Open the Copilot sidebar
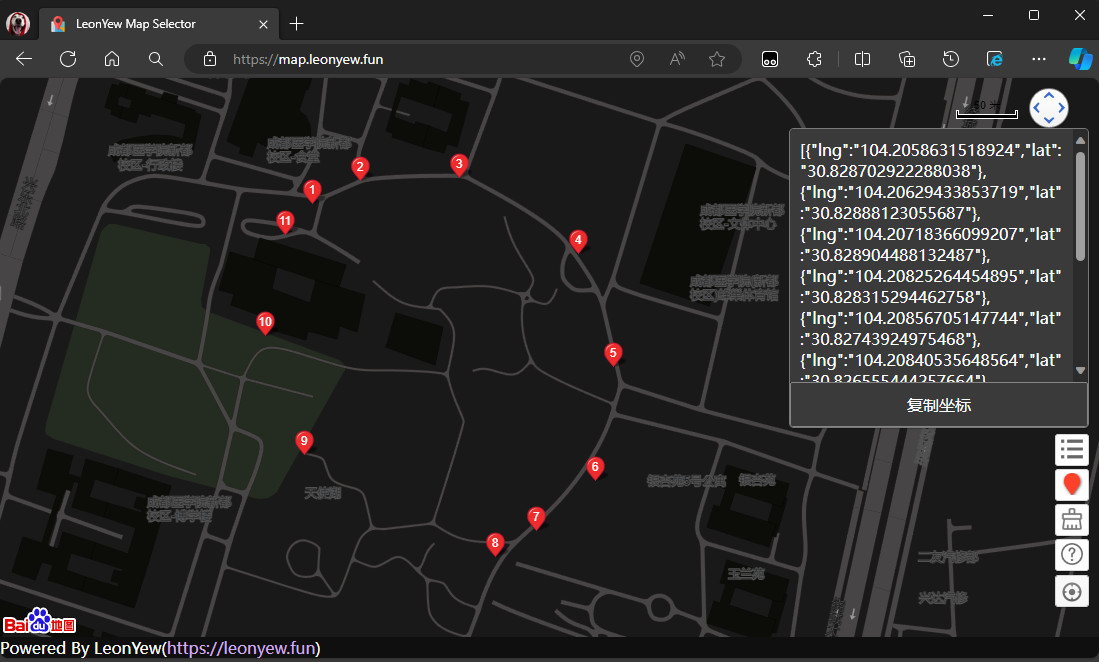 (x=1079, y=60)
